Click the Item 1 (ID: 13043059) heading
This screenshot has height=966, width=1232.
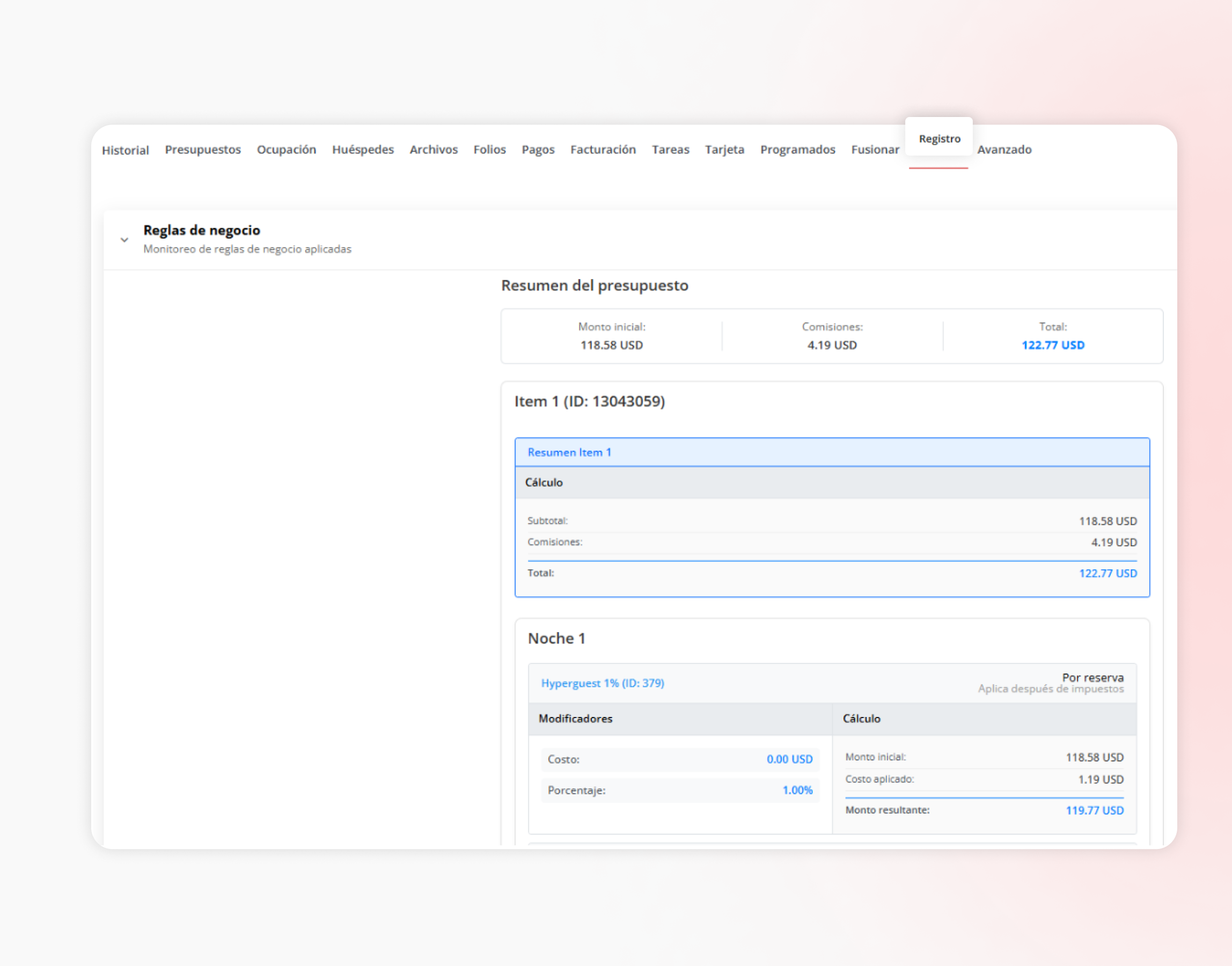point(589,401)
